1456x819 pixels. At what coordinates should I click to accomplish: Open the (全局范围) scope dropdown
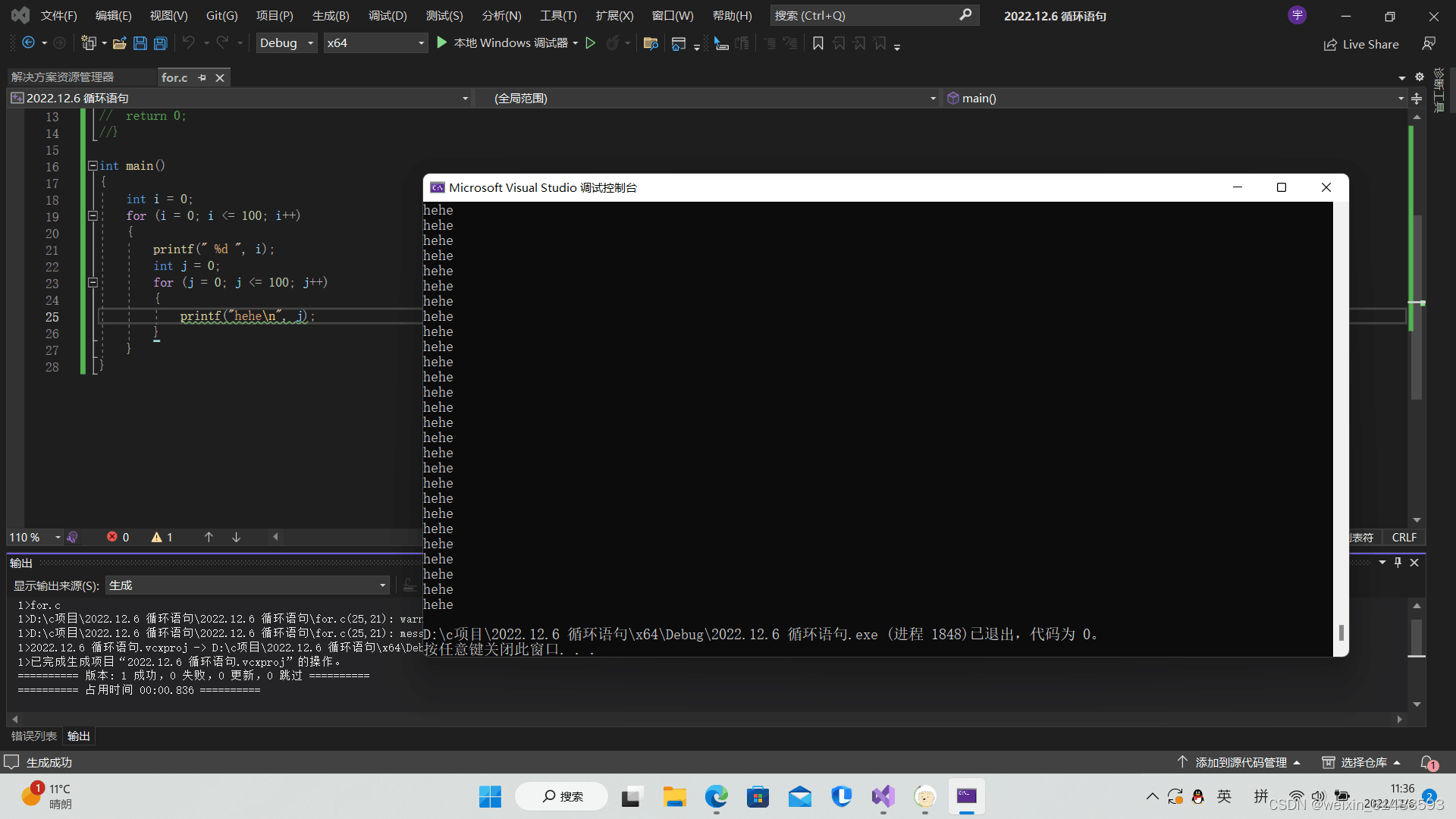[x=707, y=98]
